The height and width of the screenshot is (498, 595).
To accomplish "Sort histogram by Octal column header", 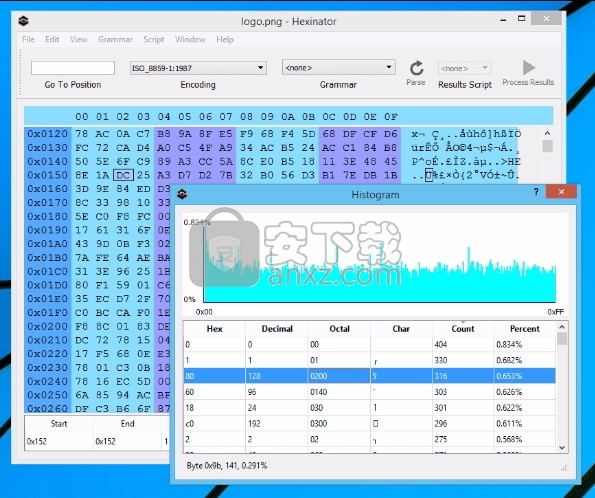I will [339, 329].
